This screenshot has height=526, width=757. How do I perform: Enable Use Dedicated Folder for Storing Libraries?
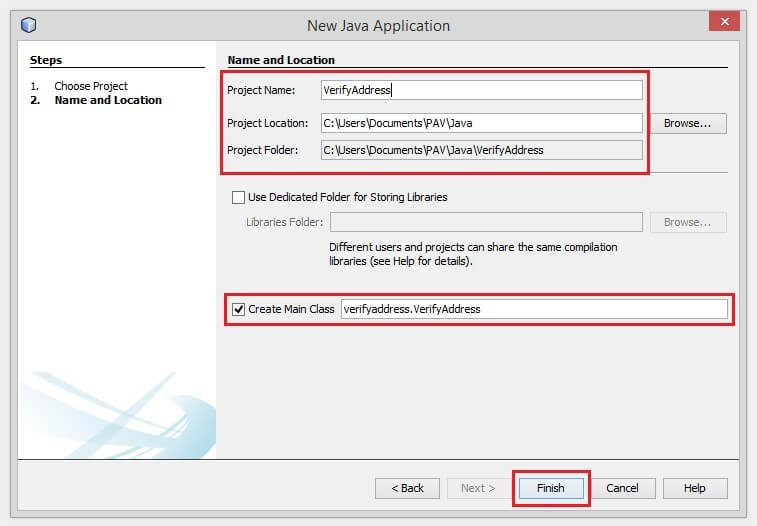point(238,197)
